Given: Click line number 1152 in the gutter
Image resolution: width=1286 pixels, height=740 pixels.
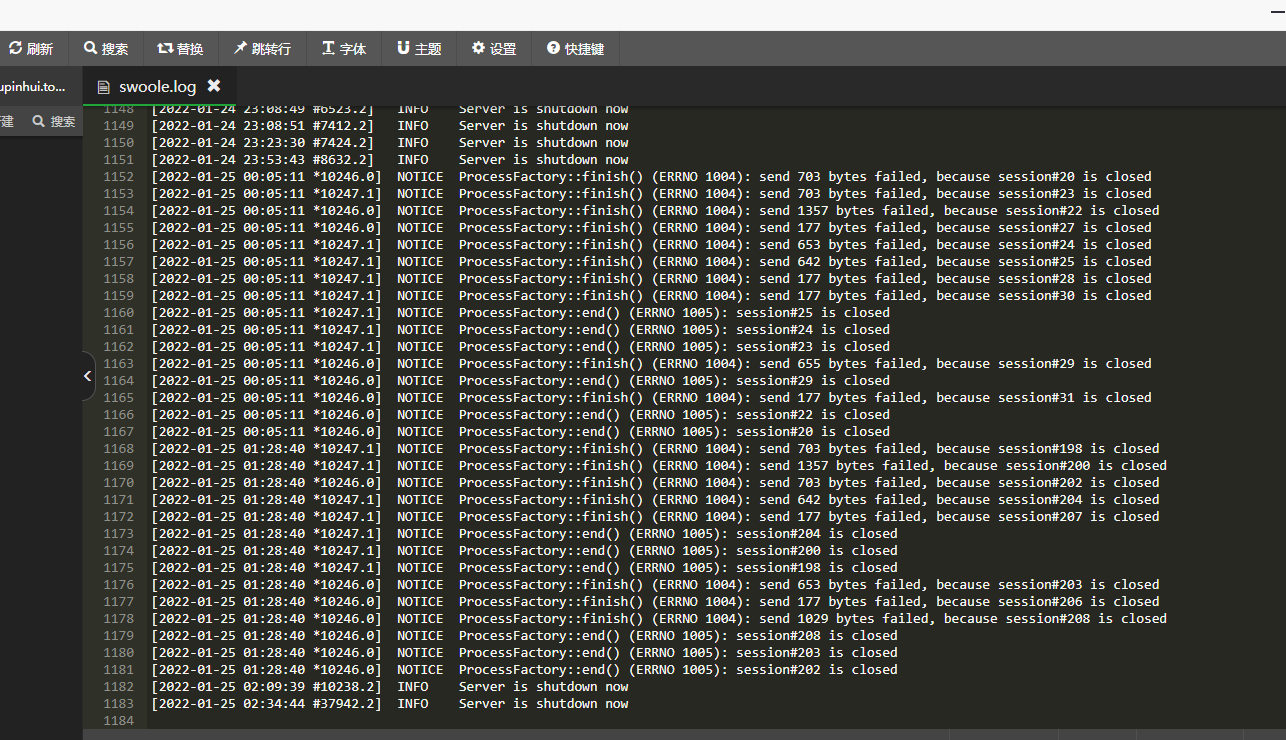Looking at the screenshot, I should [118, 177].
